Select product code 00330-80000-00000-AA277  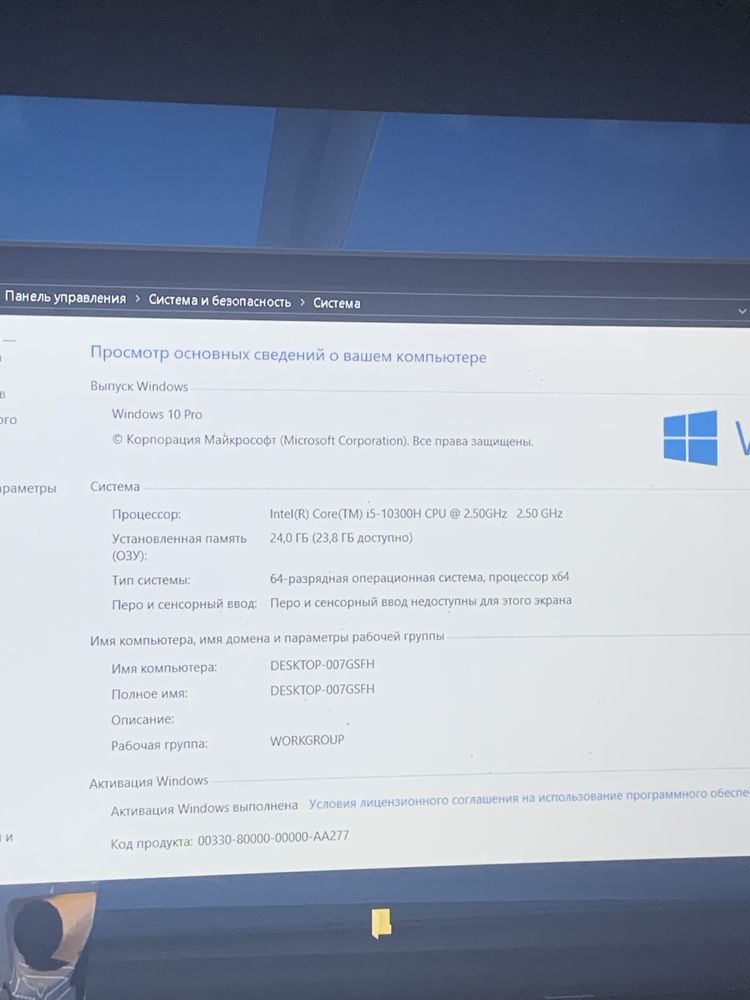(273, 837)
